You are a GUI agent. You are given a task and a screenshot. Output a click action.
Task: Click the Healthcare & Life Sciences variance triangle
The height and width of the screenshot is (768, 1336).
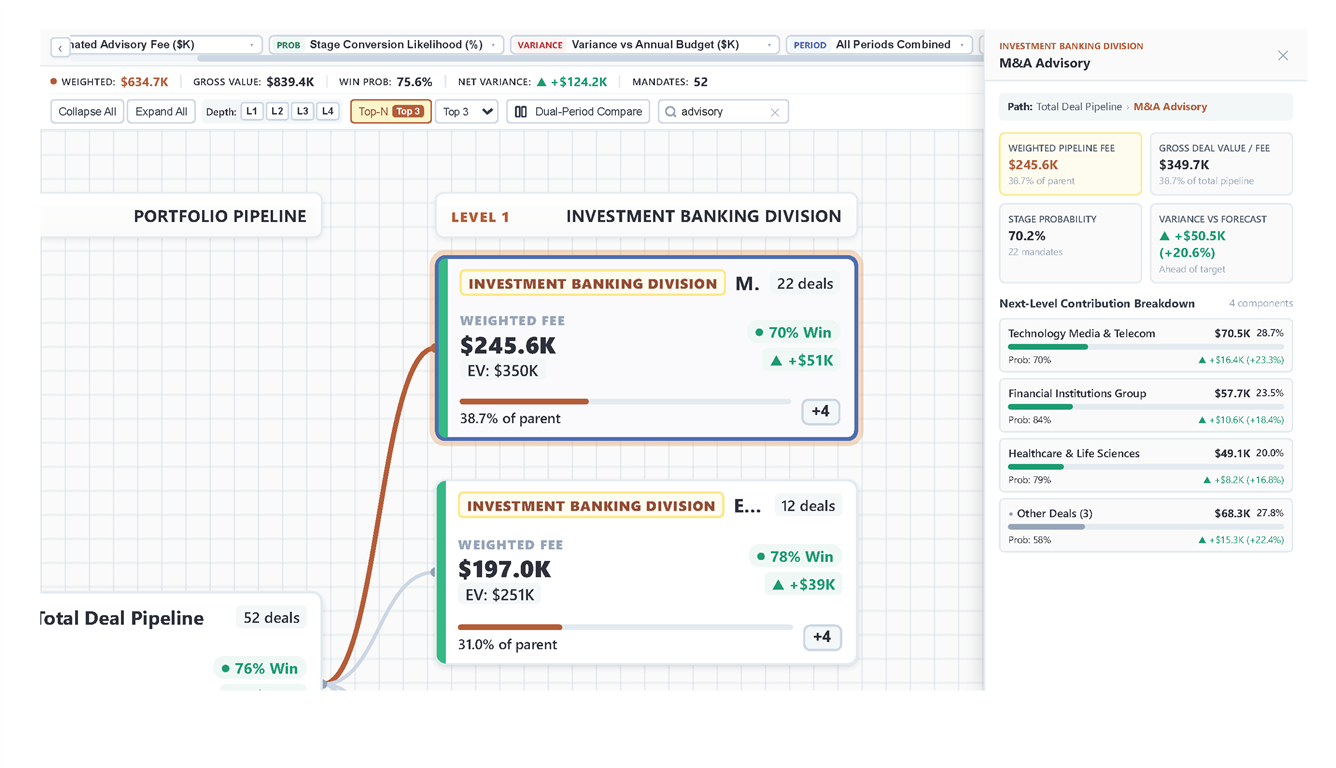pos(1208,480)
